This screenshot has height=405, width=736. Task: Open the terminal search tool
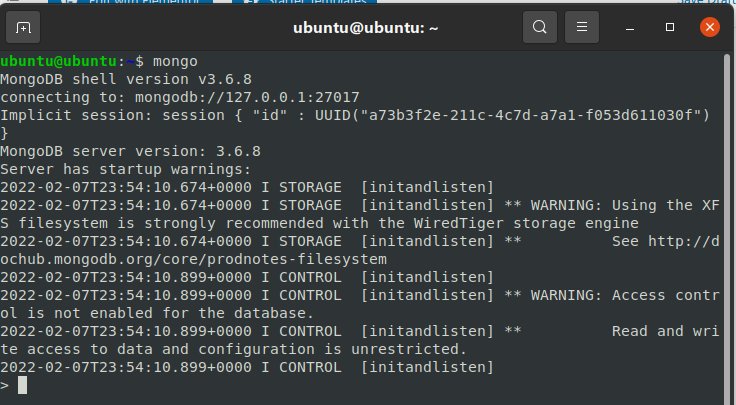pos(540,27)
